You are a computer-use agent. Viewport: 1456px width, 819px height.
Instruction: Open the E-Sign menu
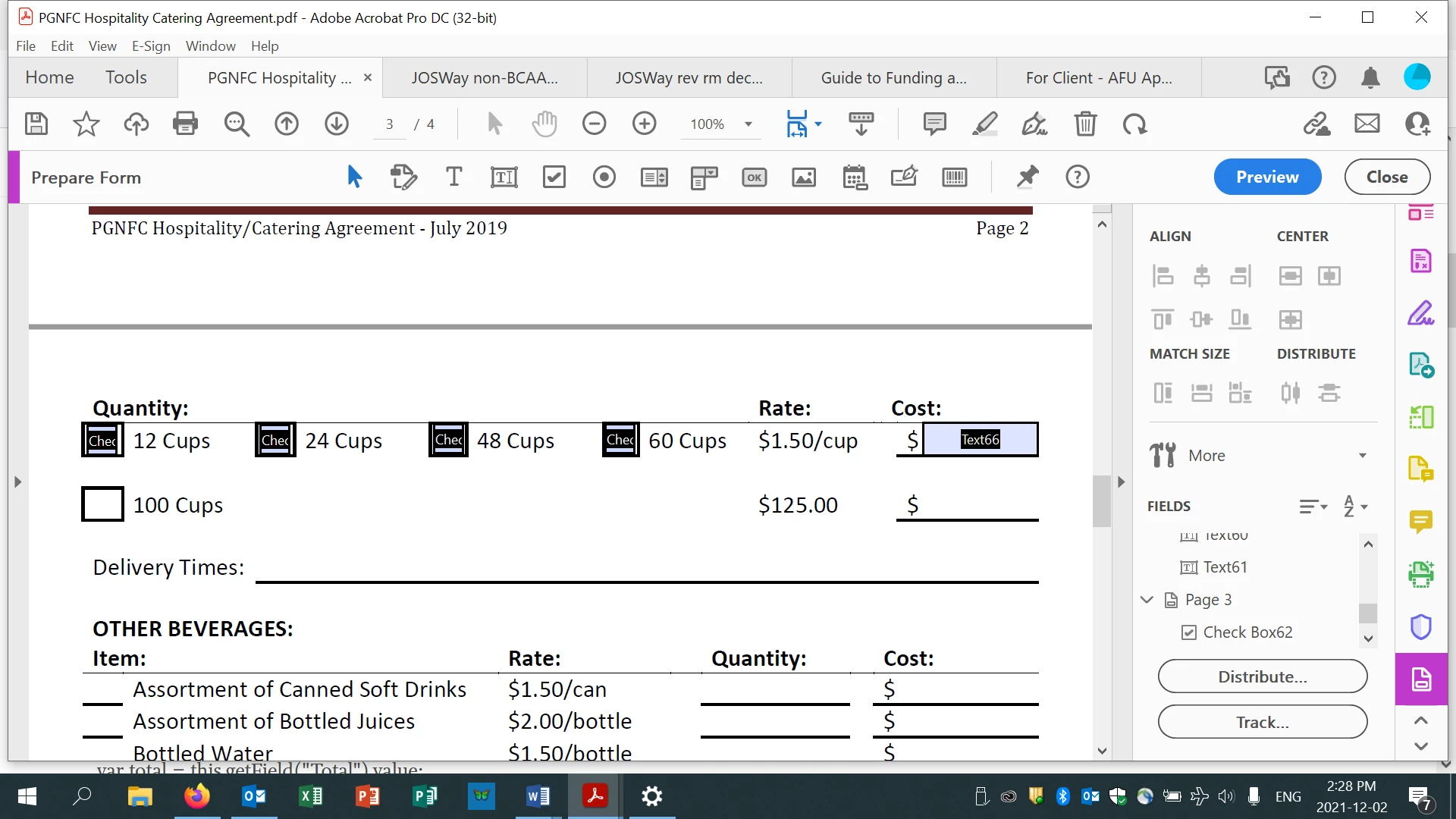coord(151,45)
